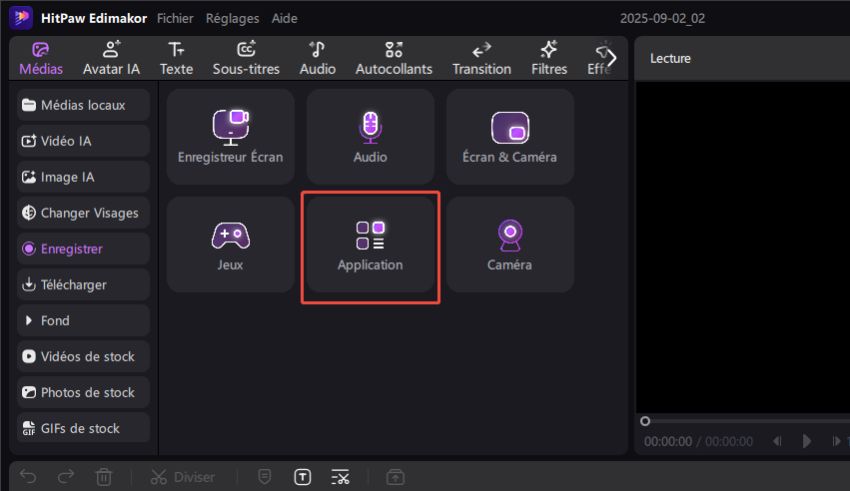Open Télécharger in sidebar

click(83, 285)
